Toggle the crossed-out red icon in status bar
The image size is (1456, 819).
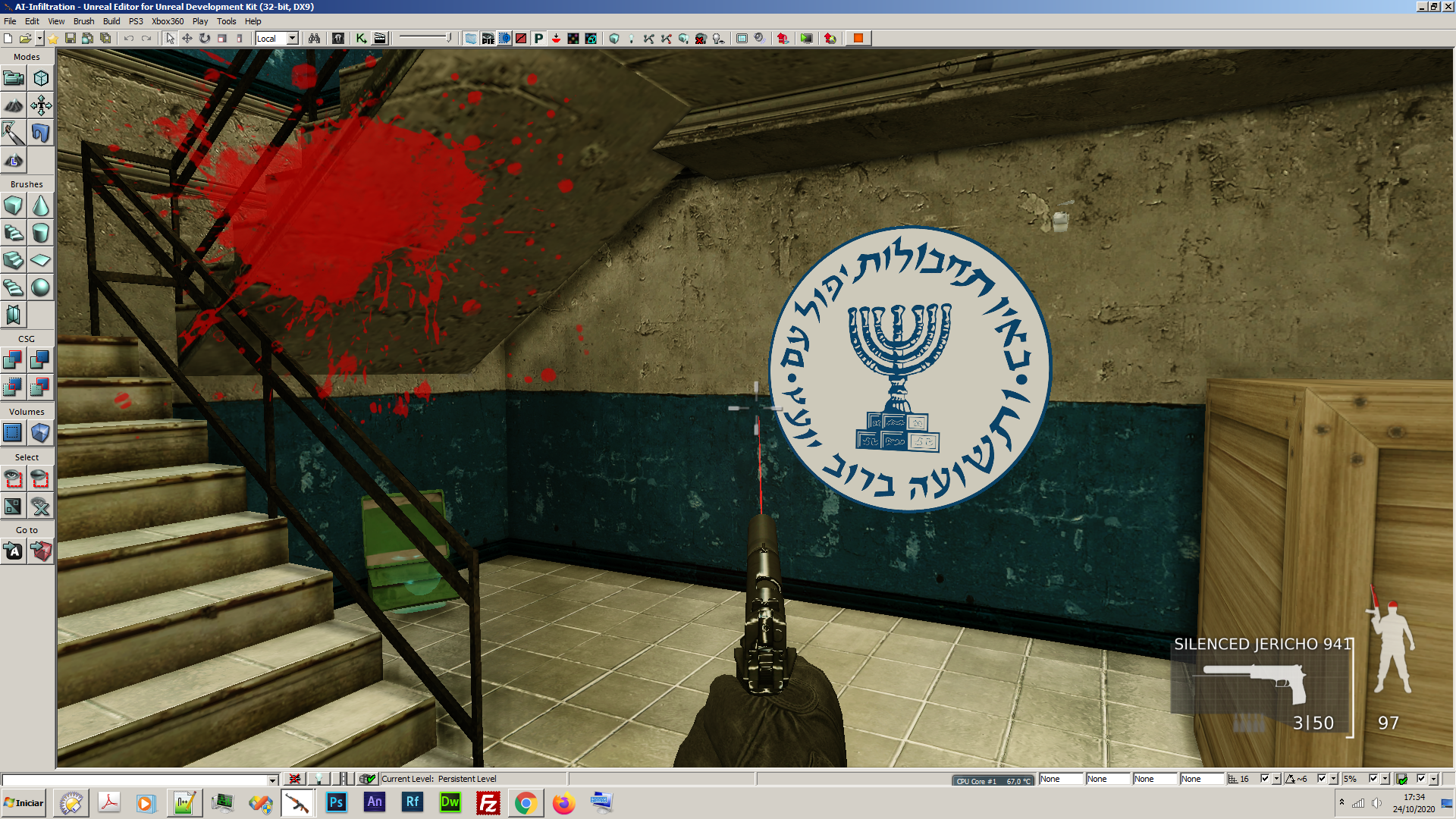coord(295,779)
